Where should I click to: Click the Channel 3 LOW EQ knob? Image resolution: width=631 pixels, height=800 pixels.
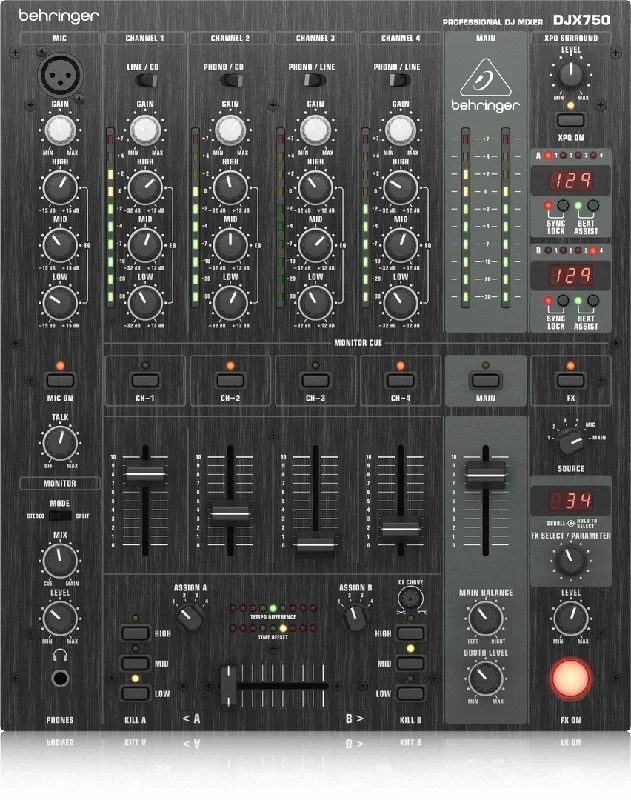coord(316,303)
